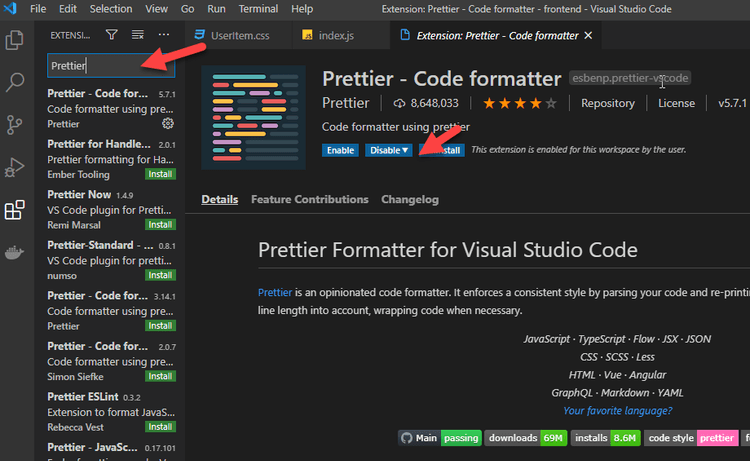Open Source Control view in activity bar
This screenshot has width=750, height=461.
[x=14, y=124]
